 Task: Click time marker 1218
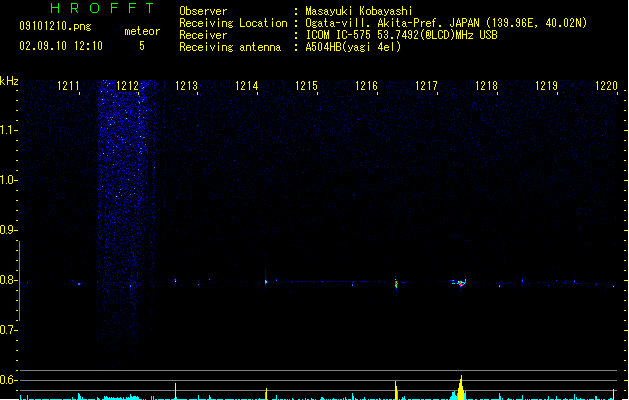pyautogui.click(x=486, y=86)
